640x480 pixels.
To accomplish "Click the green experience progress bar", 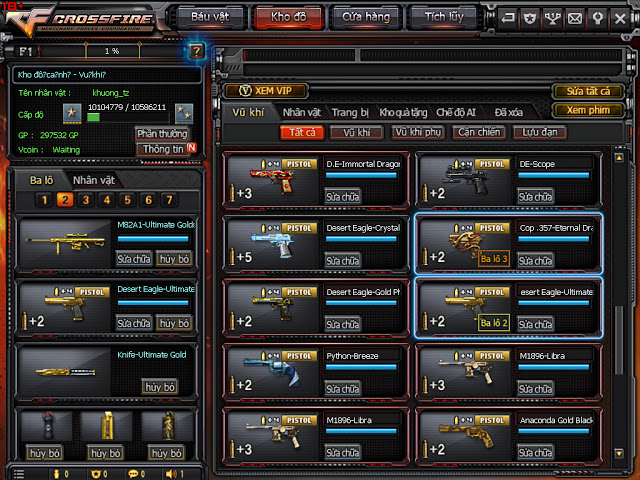I will pos(128,118).
